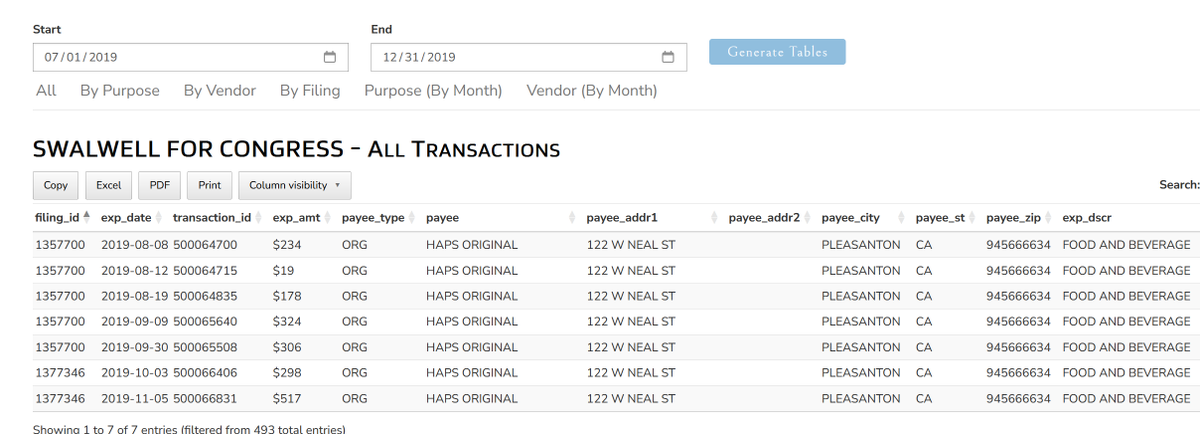The image size is (1200, 434).
Task: Select transaction_id cell 500064700
Action: click(205, 244)
